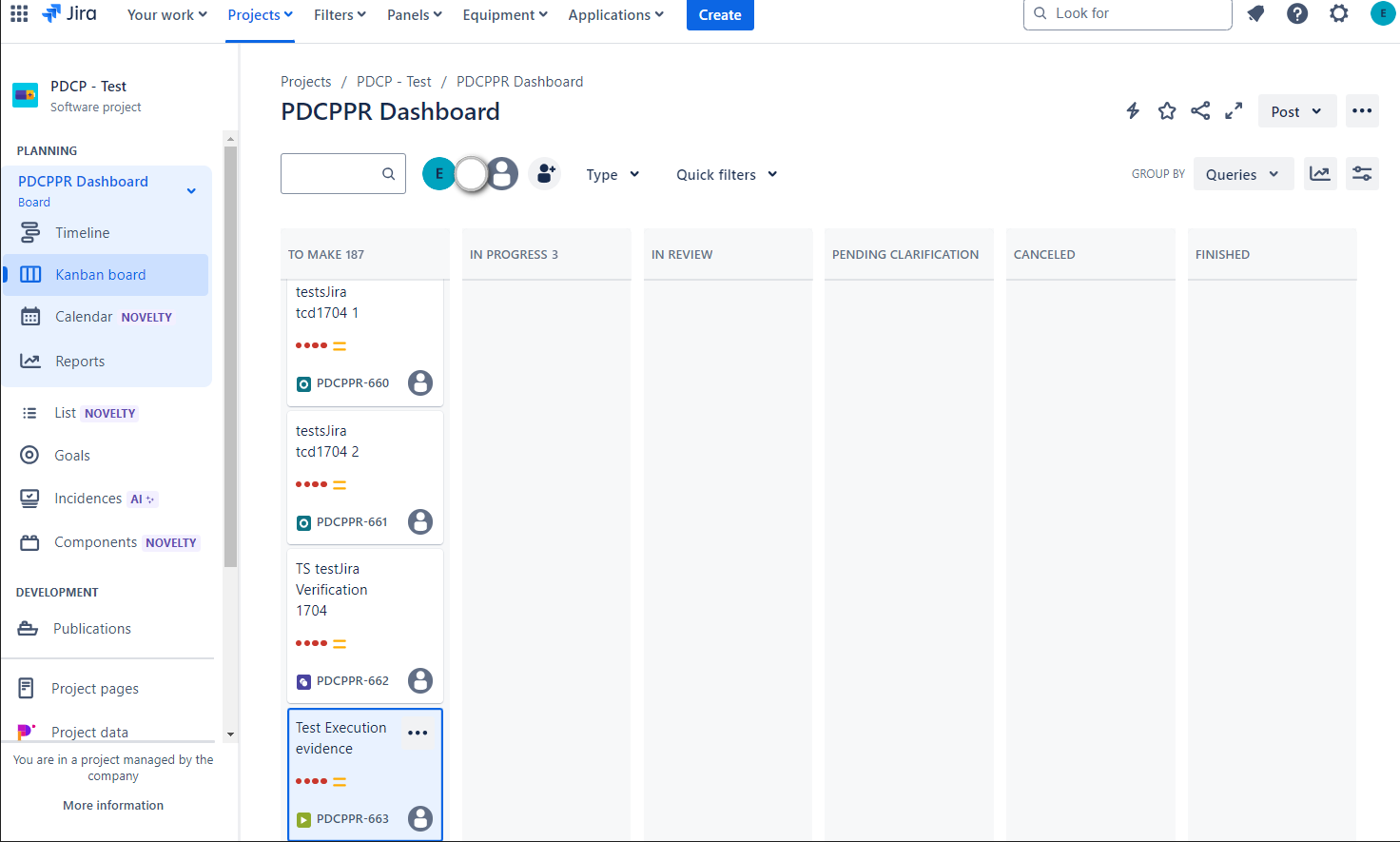Change grouping via the Queries dropdown
Image resolution: width=1400 pixels, height=842 pixels.
1243,173
